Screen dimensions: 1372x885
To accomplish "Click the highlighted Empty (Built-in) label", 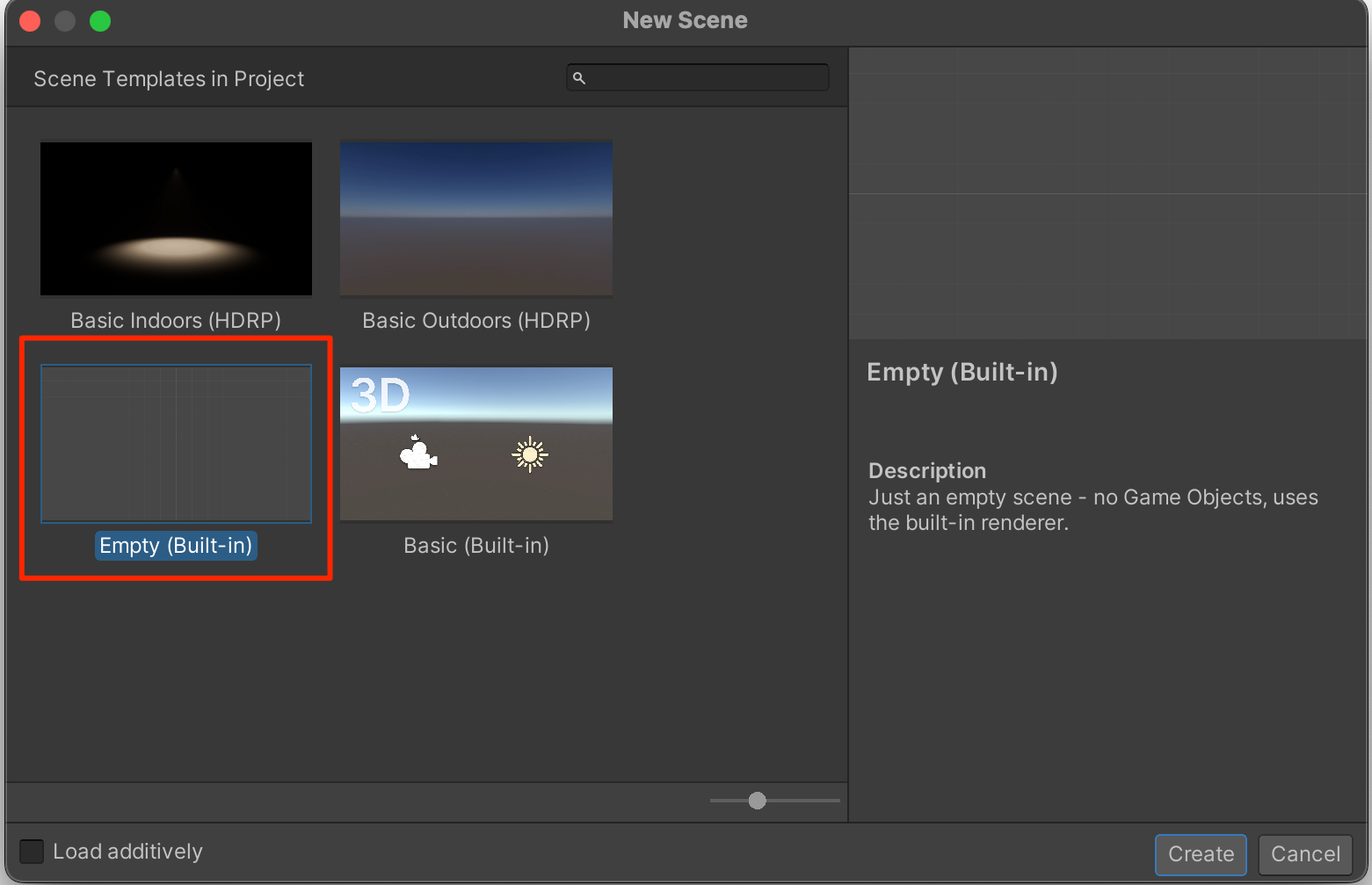I will click(x=176, y=546).
